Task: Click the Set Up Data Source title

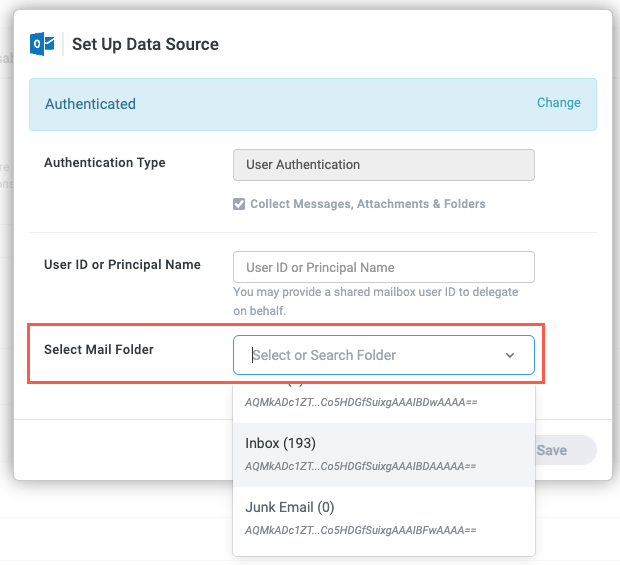Action: click(x=145, y=44)
